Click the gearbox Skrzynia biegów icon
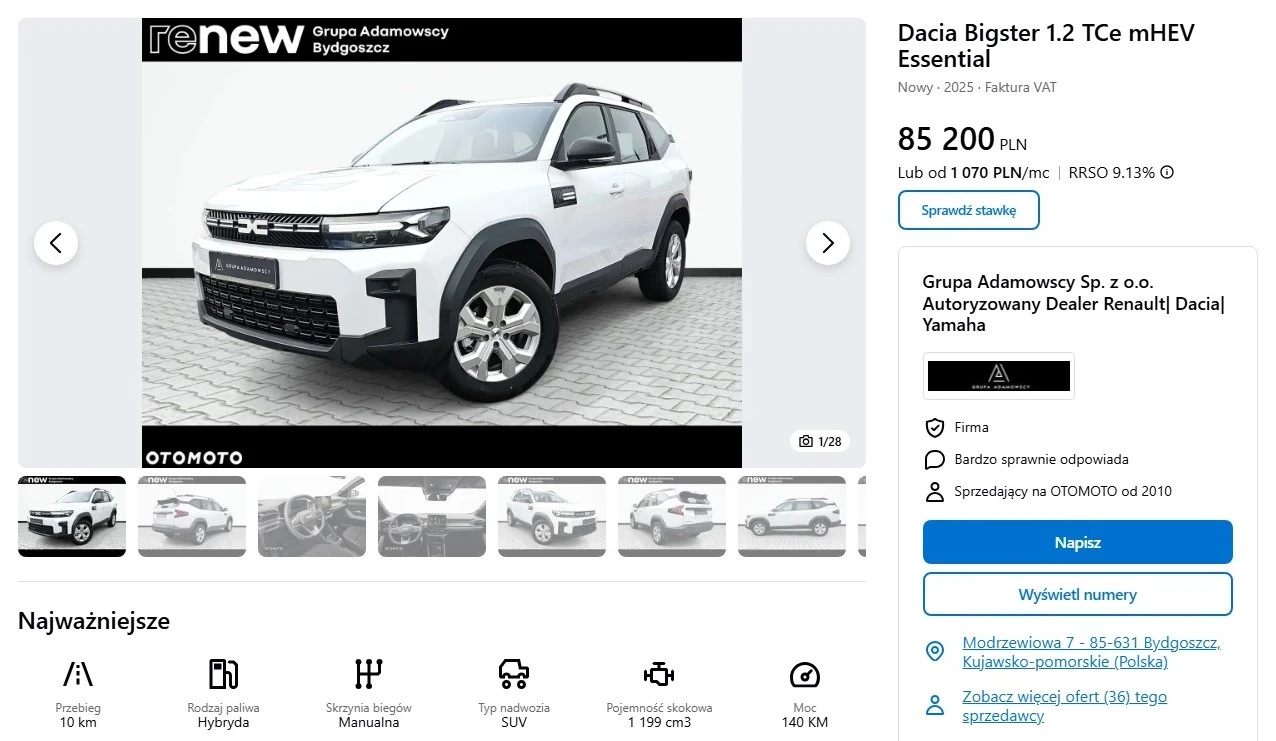 click(369, 674)
